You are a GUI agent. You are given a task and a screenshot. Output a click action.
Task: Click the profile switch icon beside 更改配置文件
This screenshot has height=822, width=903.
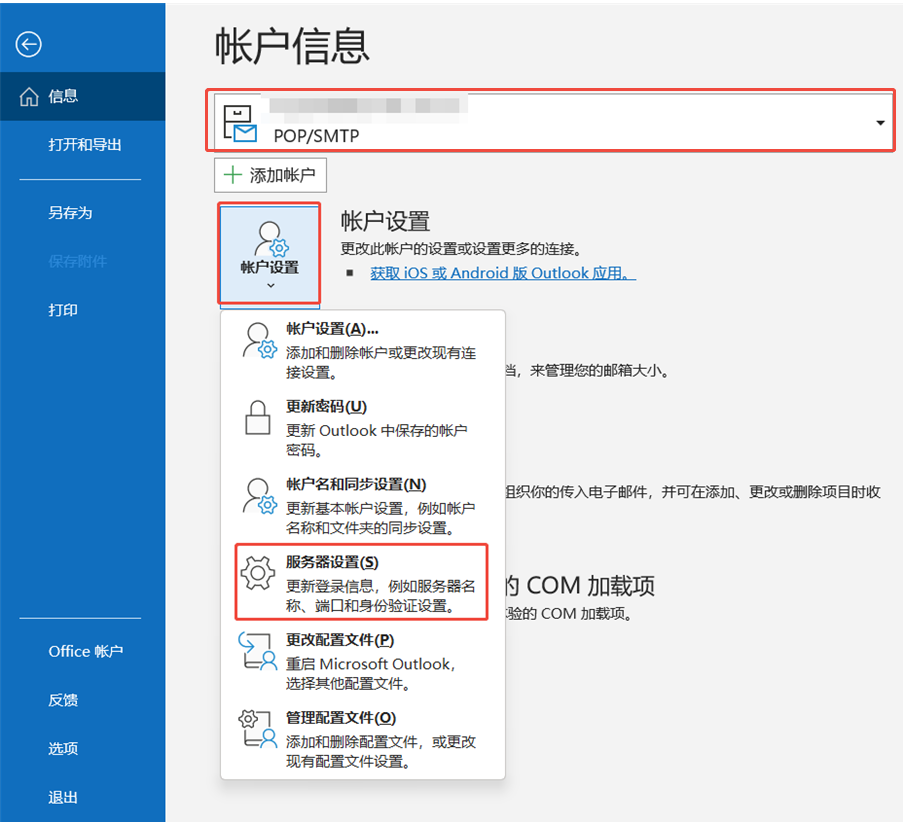point(257,651)
